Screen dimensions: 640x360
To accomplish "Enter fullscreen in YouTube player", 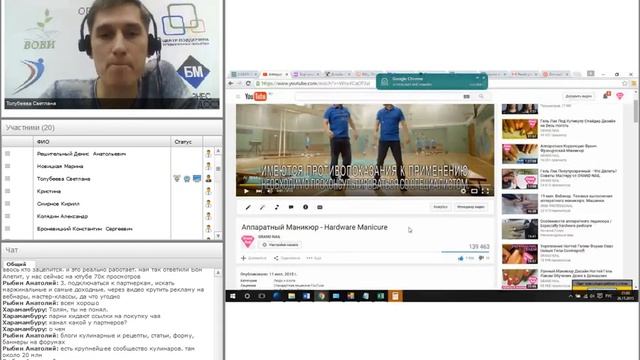I will [485, 191].
